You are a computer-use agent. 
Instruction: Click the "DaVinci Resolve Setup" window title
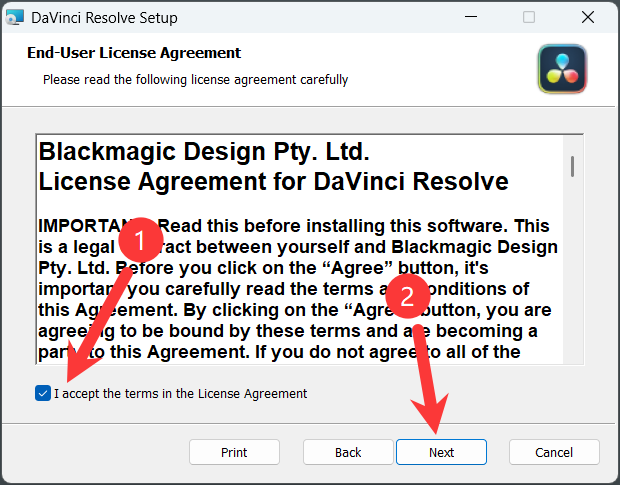pos(104,18)
